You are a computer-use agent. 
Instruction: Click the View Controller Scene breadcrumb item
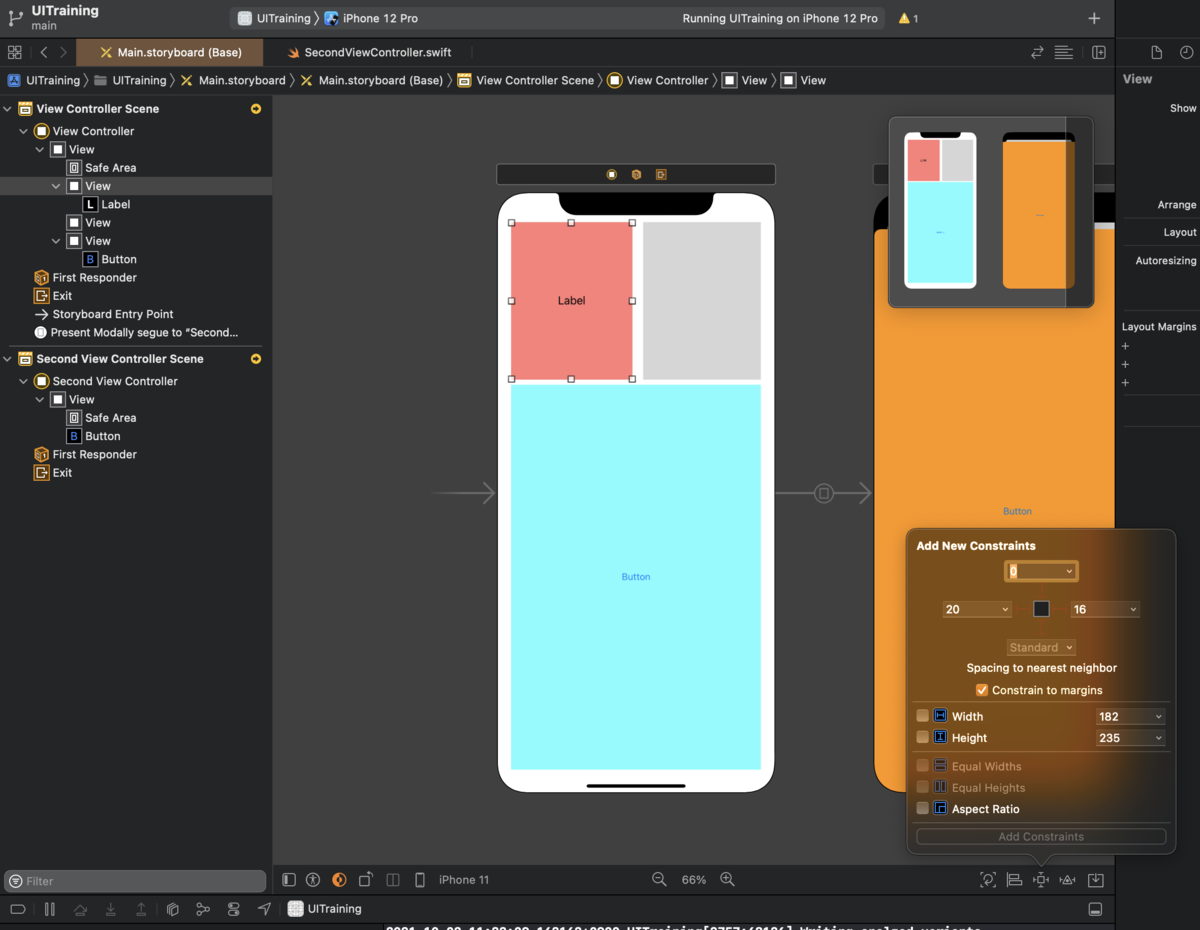click(x=525, y=80)
